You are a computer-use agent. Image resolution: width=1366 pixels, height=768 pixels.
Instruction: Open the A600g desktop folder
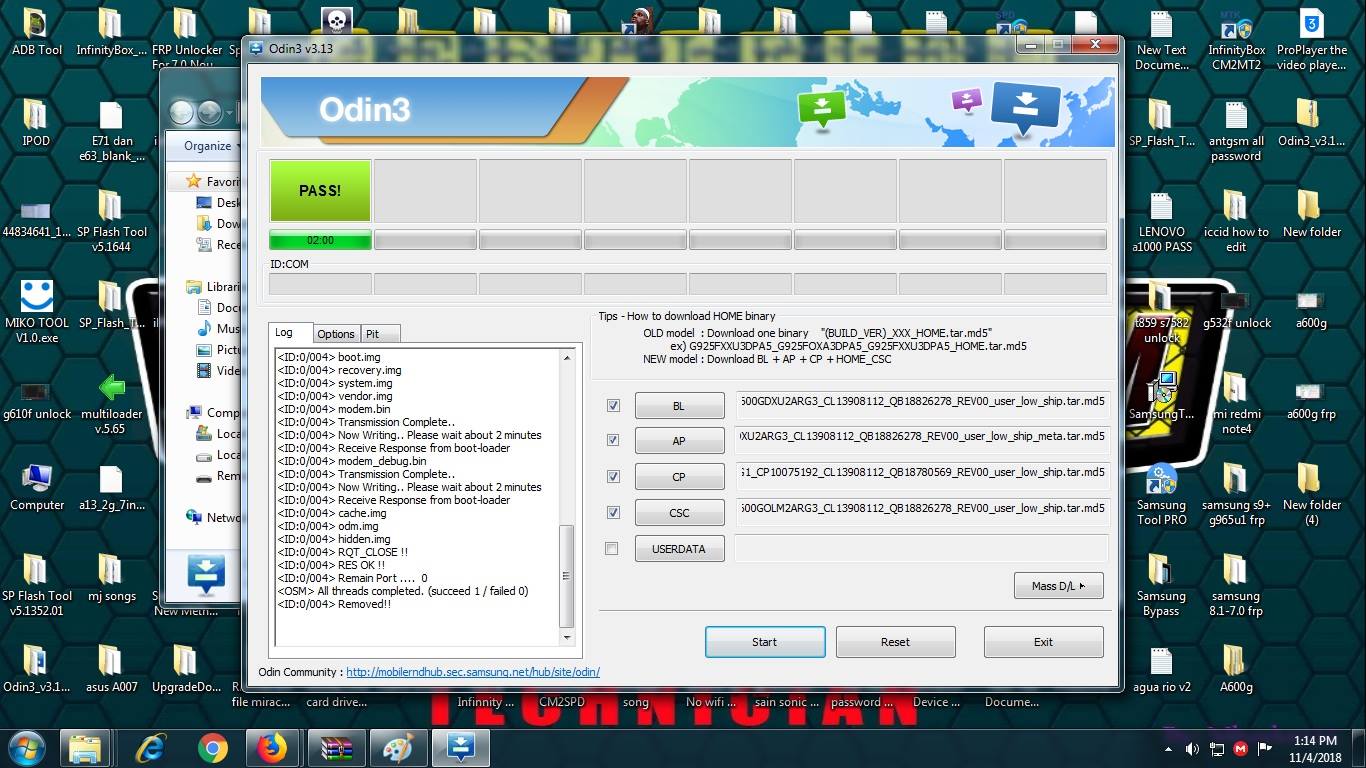(x=1237, y=670)
